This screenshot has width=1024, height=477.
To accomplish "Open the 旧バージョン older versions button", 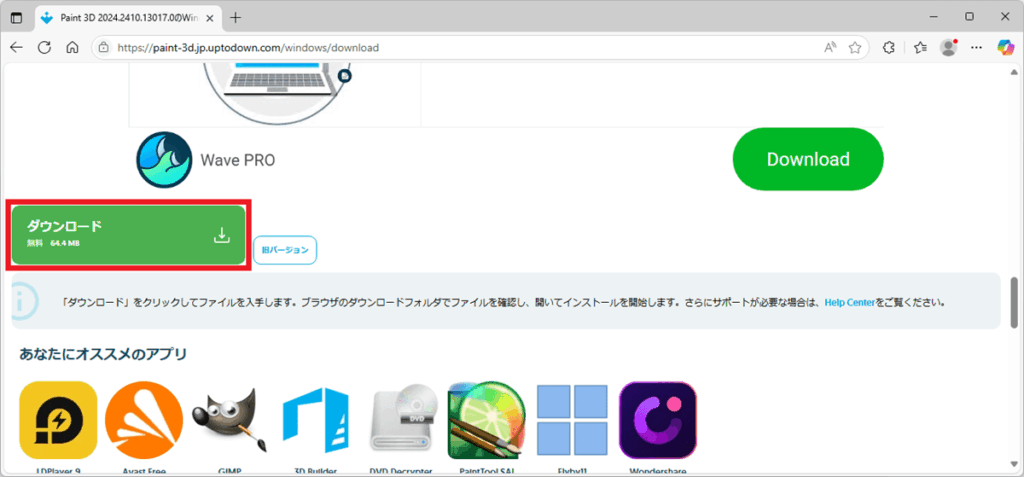I will click(x=285, y=250).
